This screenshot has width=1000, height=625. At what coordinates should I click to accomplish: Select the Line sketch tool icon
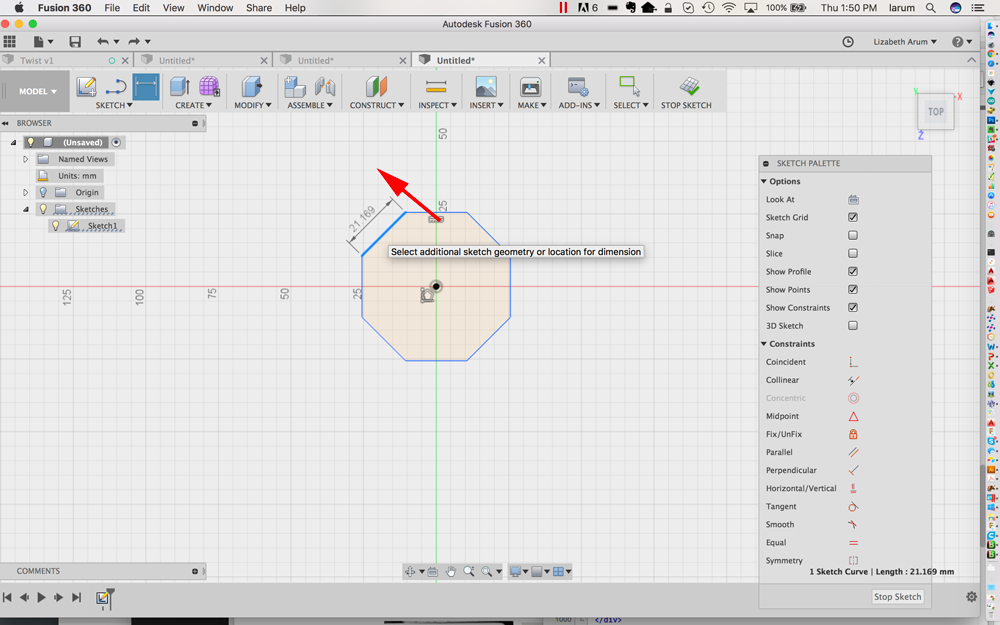116,87
